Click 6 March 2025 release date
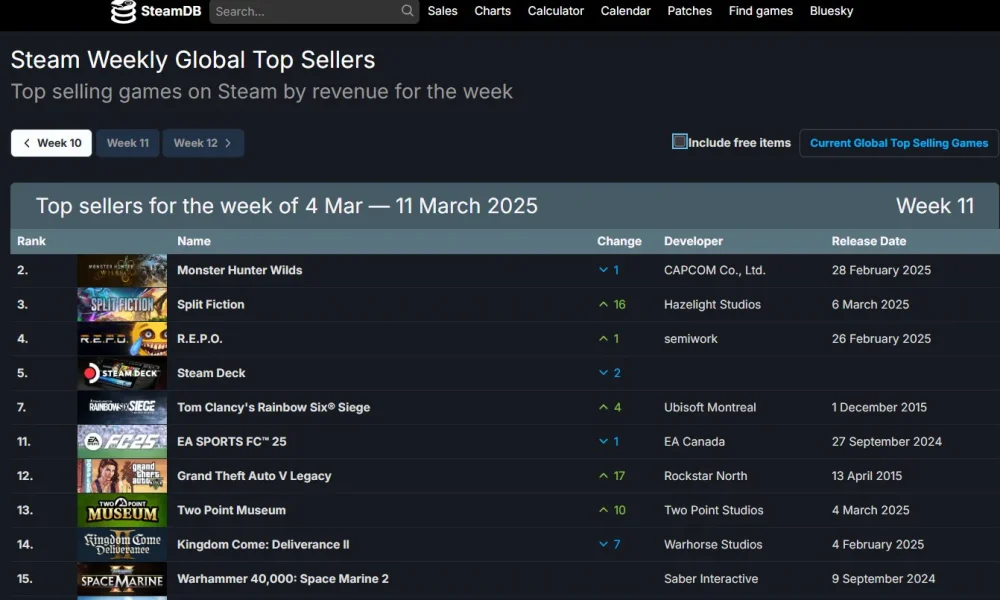The image size is (1000, 600). click(870, 304)
